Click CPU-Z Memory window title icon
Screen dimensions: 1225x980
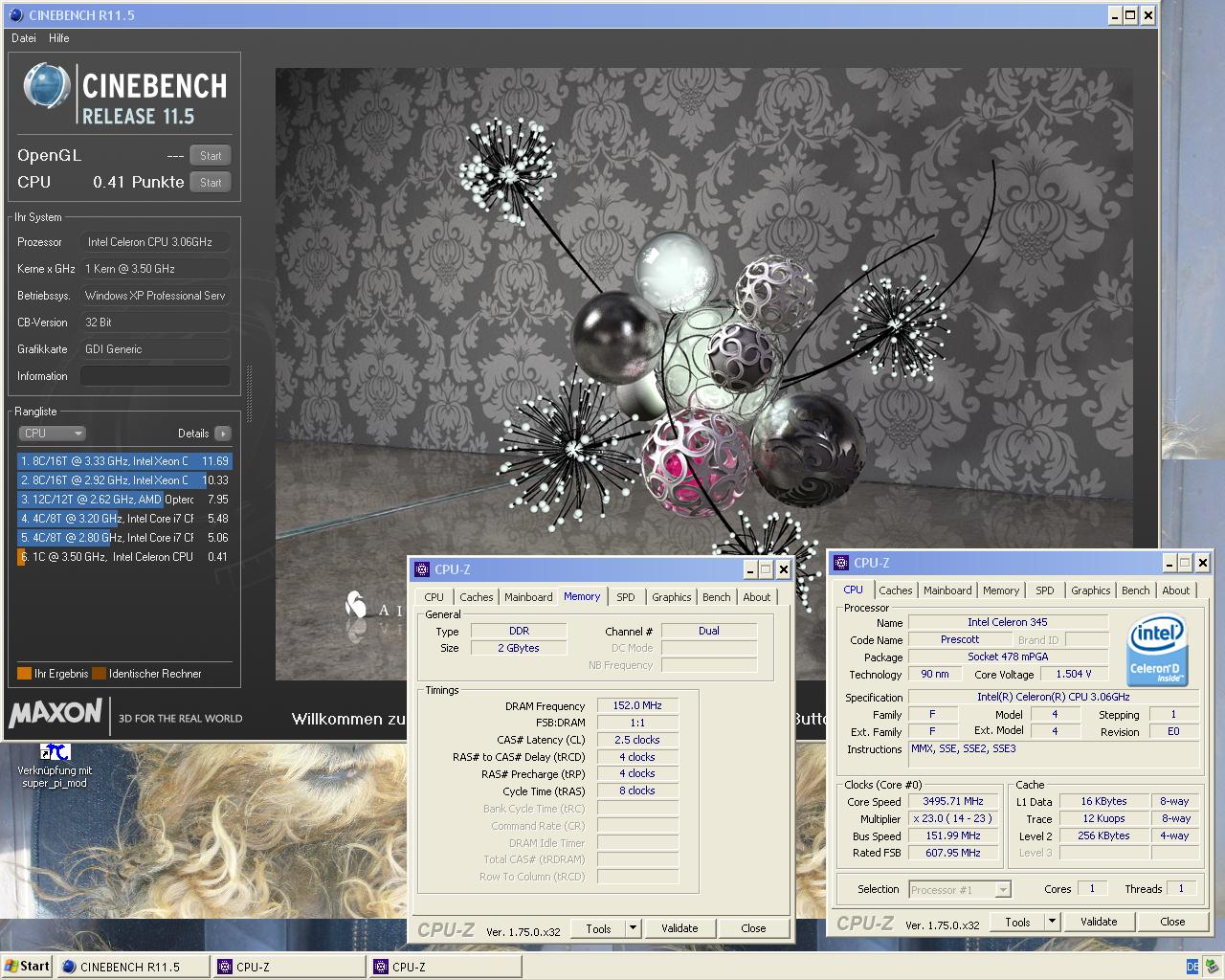coord(422,569)
